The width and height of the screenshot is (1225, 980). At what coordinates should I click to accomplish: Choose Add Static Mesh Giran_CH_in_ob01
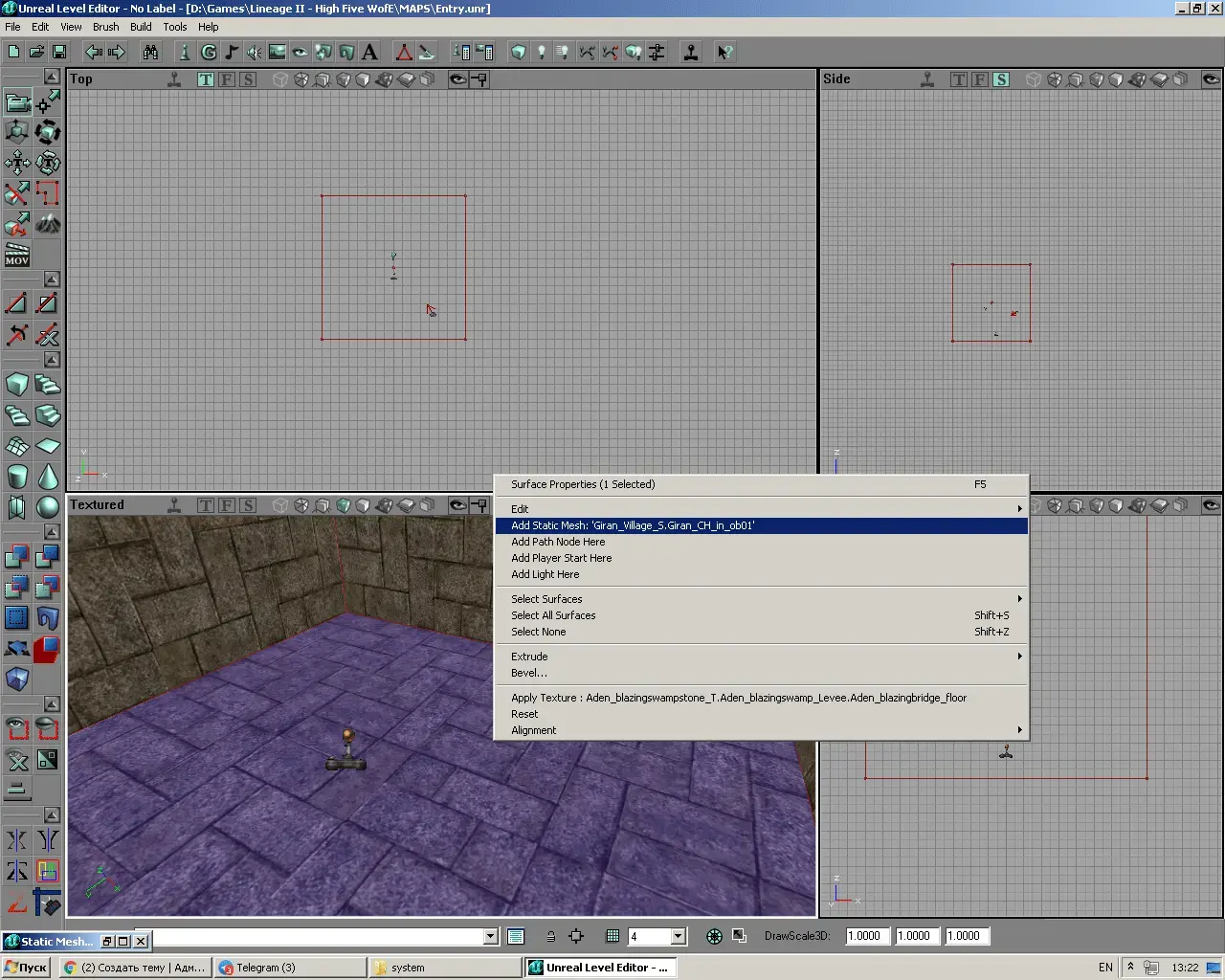(762, 525)
